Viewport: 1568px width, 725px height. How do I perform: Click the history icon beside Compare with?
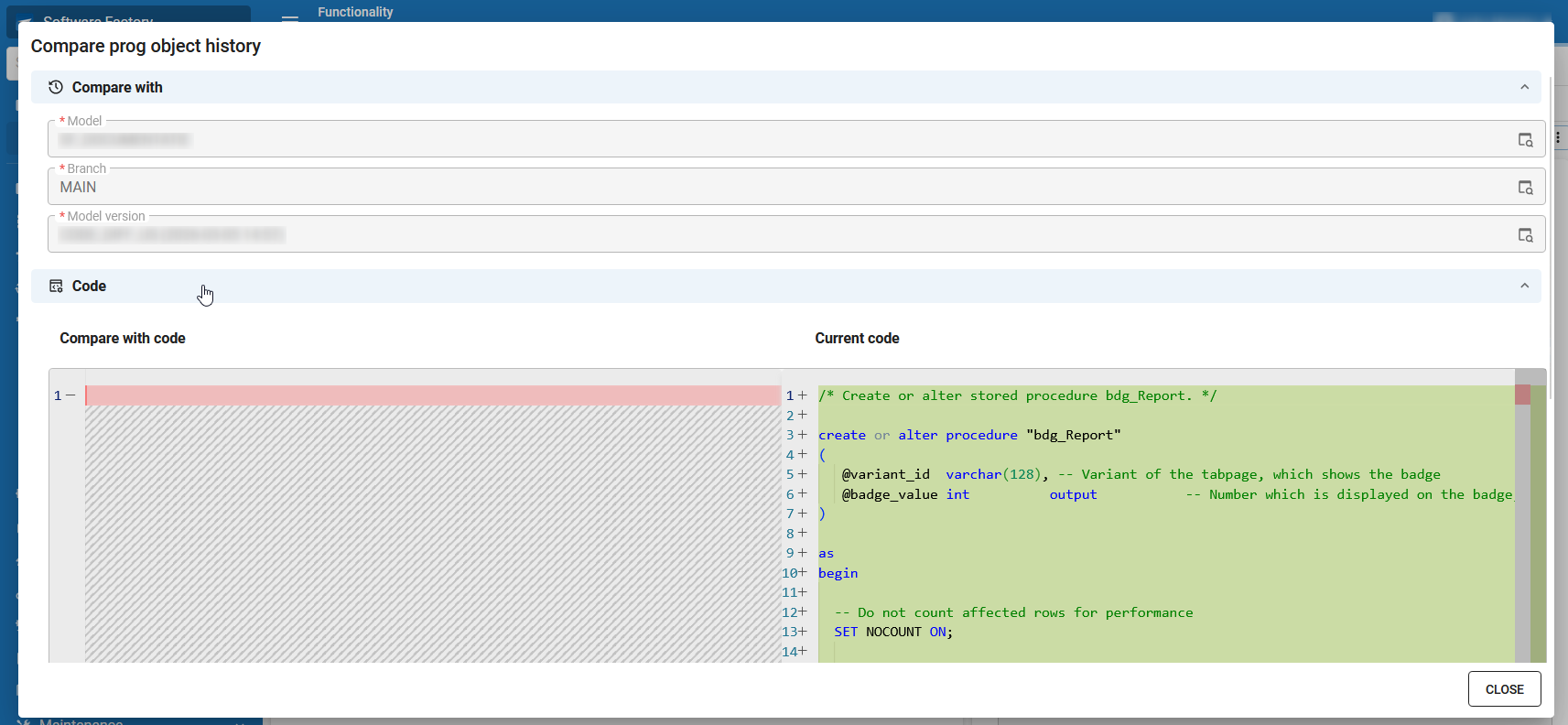click(x=56, y=87)
